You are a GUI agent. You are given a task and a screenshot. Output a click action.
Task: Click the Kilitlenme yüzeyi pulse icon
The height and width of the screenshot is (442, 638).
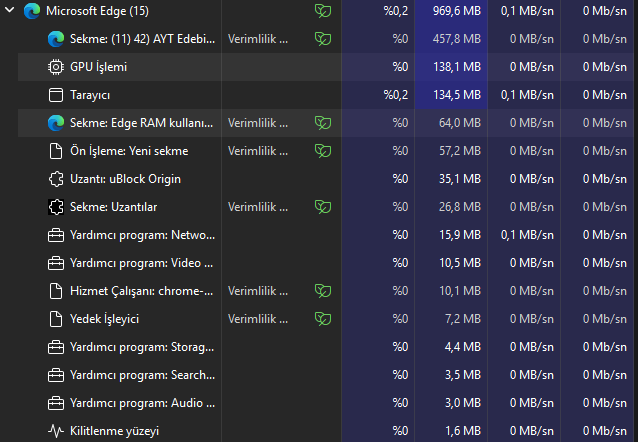55,431
